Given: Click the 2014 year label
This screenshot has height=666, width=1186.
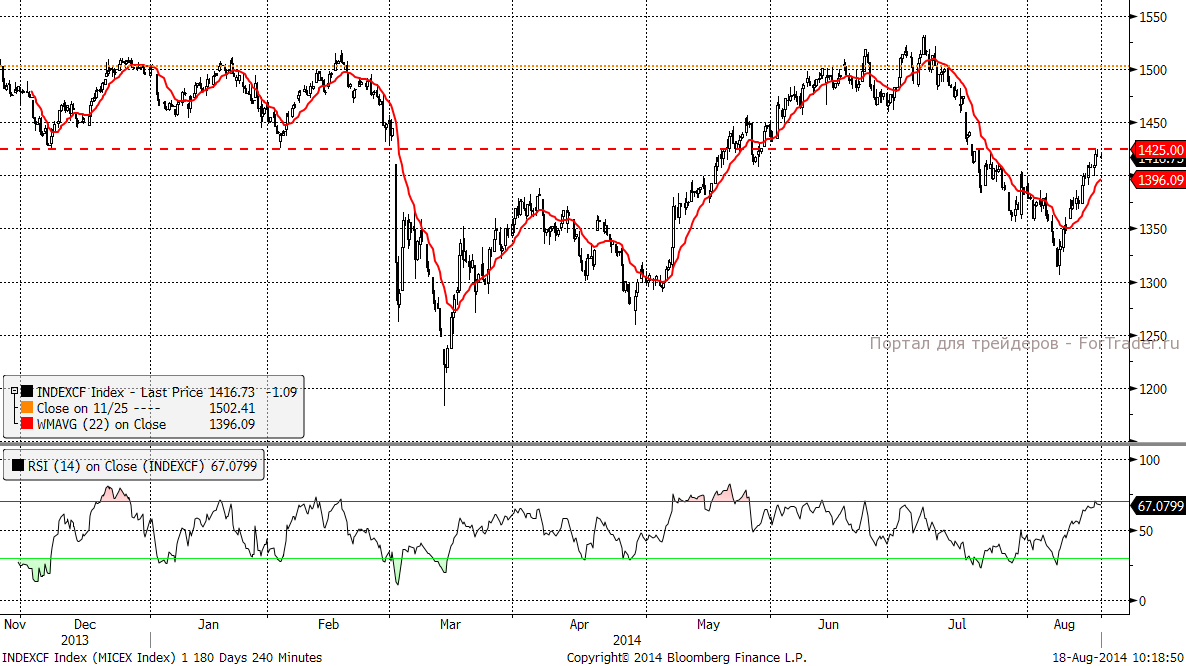Looking at the screenshot, I should [627, 640].
